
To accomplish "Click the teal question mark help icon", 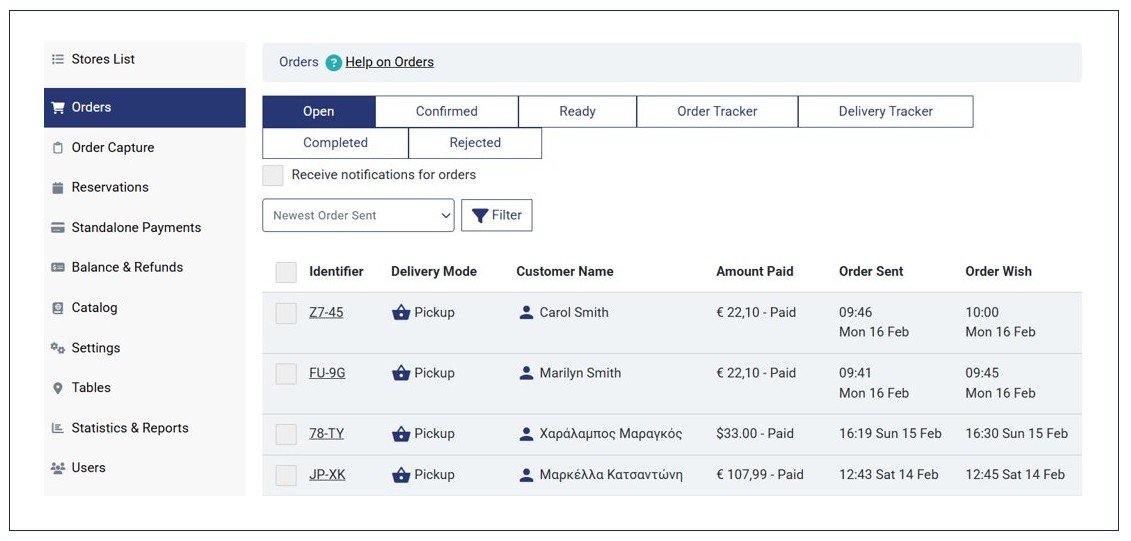I will point(333,63).
